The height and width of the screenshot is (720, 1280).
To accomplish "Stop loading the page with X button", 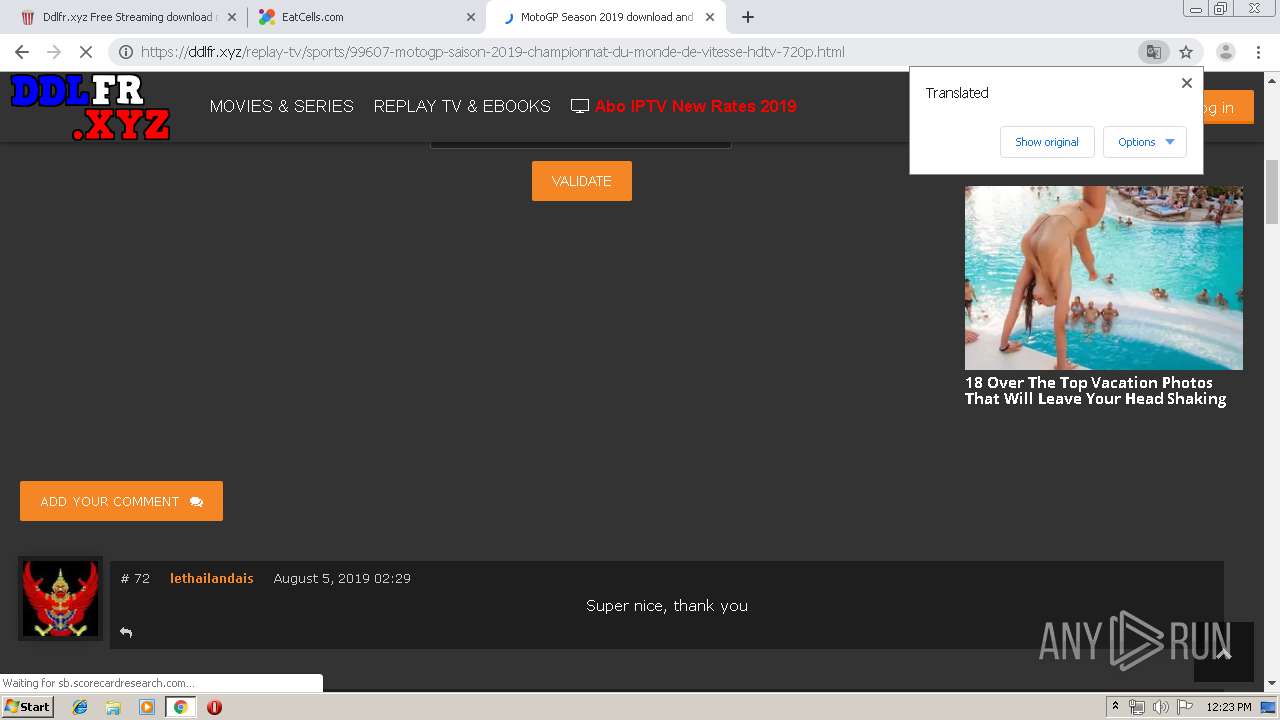I will tap(86, 52).
